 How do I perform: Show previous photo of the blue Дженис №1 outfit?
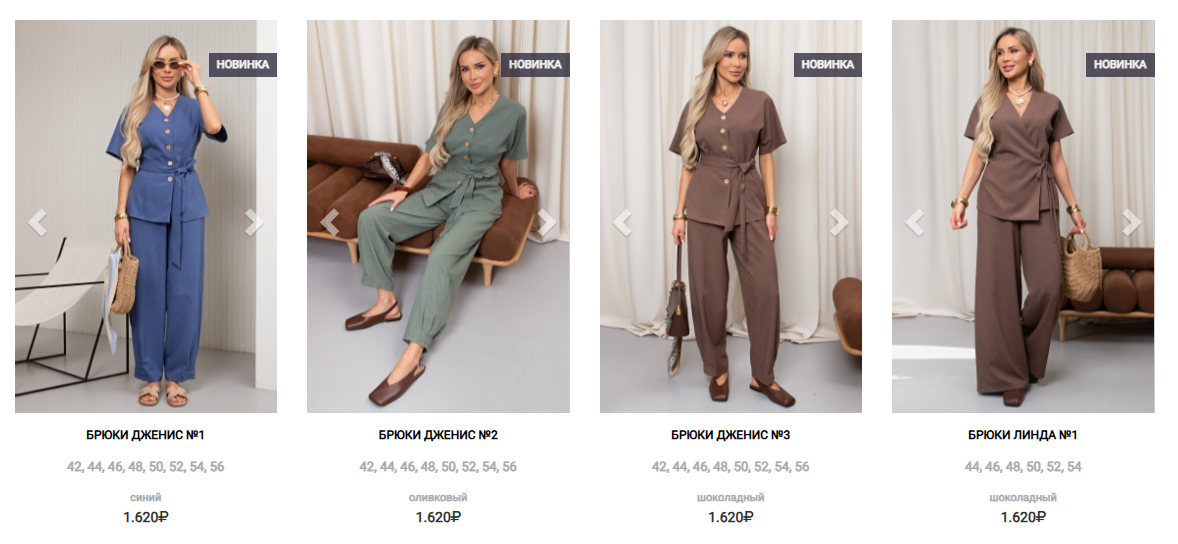click(37, 222)
